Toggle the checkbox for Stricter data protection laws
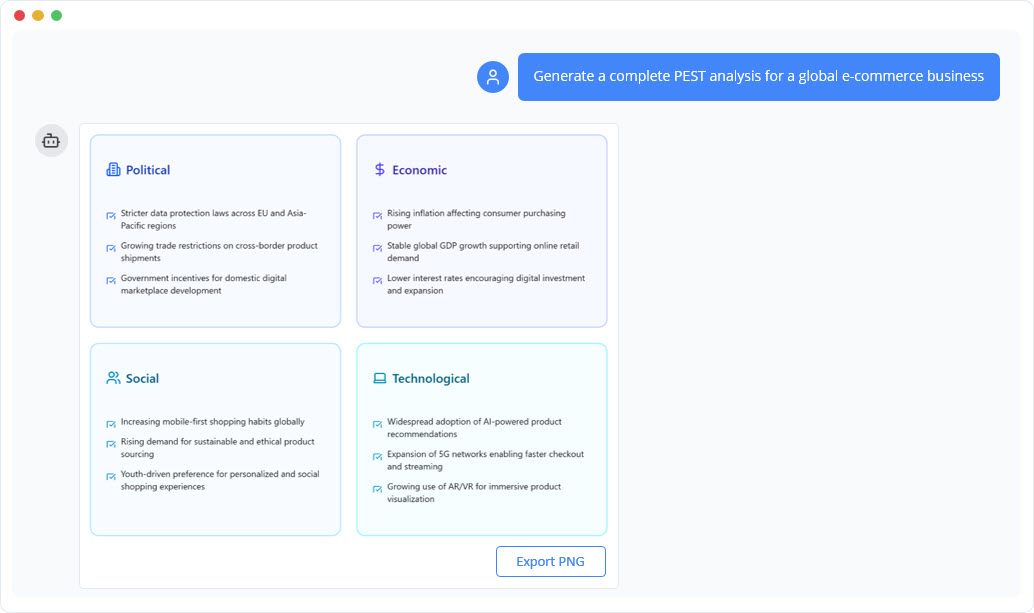1034x613 pixels. (x=111, y=214)
